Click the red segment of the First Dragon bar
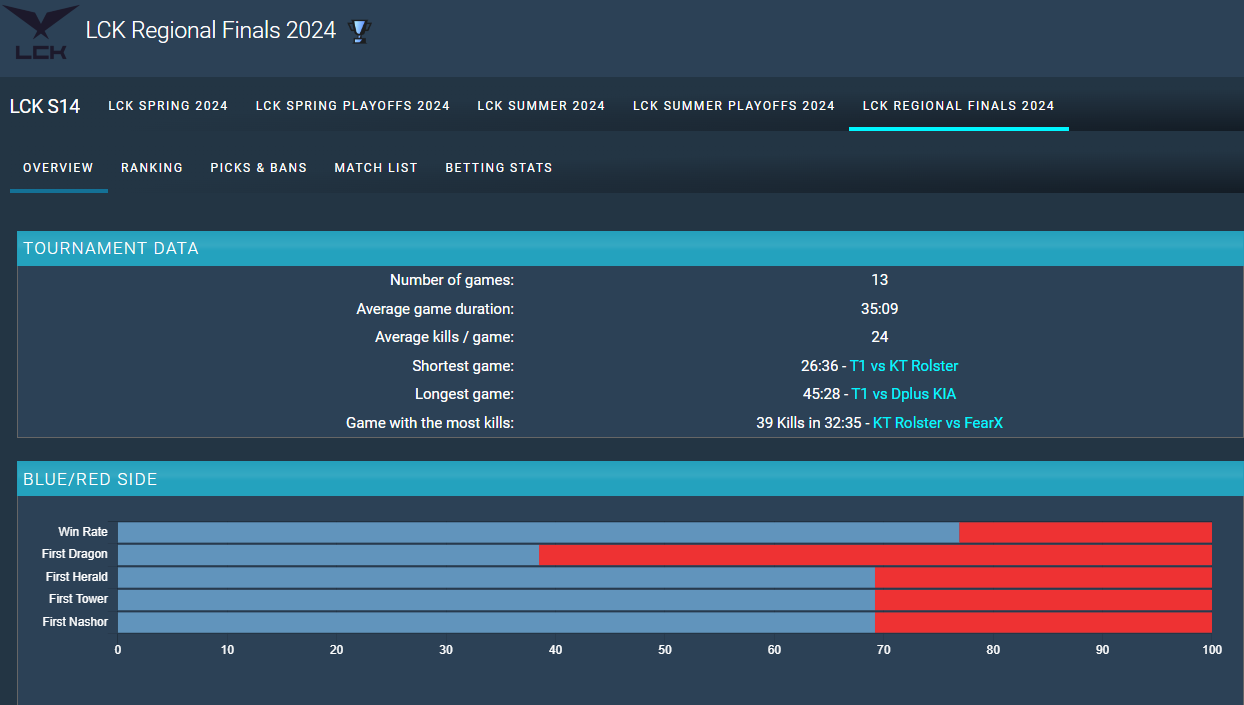This screenshot has height=705, width=1244. (875, 554)
